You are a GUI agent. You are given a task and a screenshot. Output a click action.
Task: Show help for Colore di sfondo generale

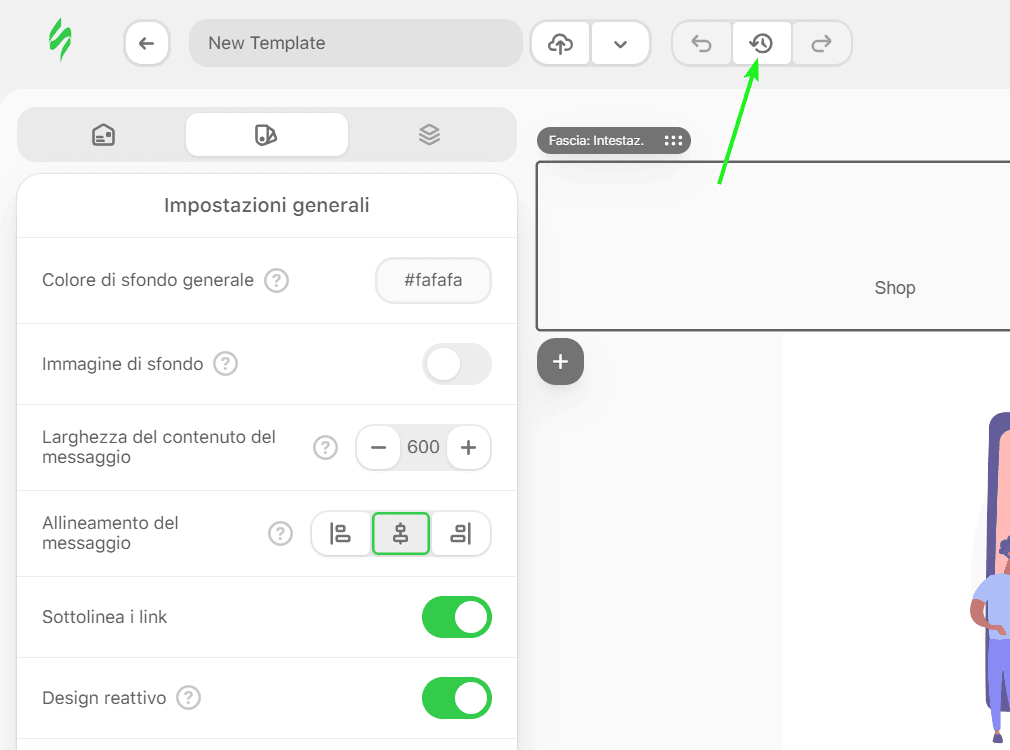point(276,281)
